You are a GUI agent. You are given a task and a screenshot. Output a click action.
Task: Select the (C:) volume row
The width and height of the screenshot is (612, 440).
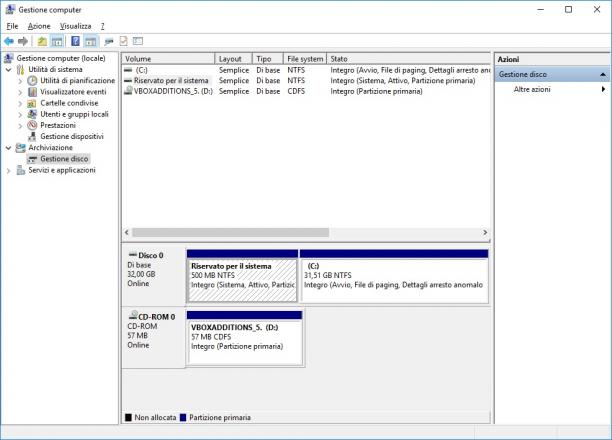(306, 70)
